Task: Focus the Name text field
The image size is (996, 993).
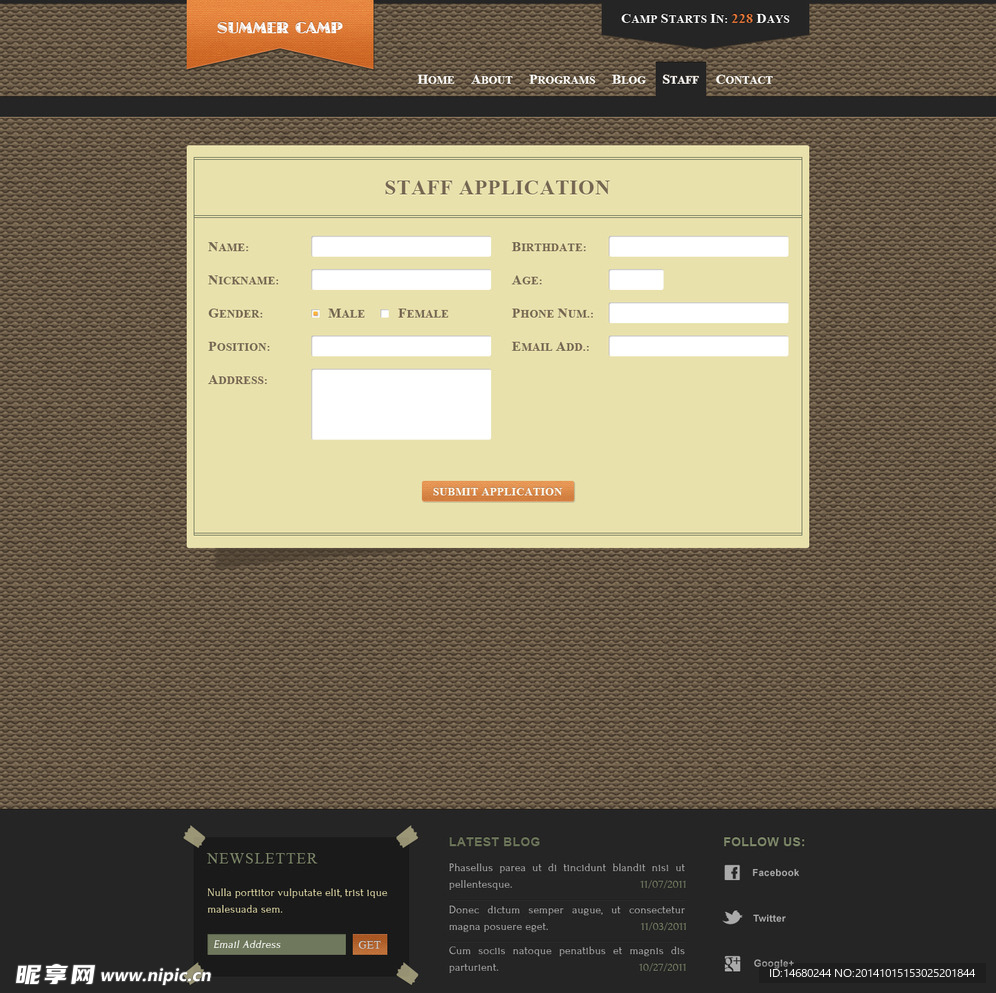Action: pos(401,247)
